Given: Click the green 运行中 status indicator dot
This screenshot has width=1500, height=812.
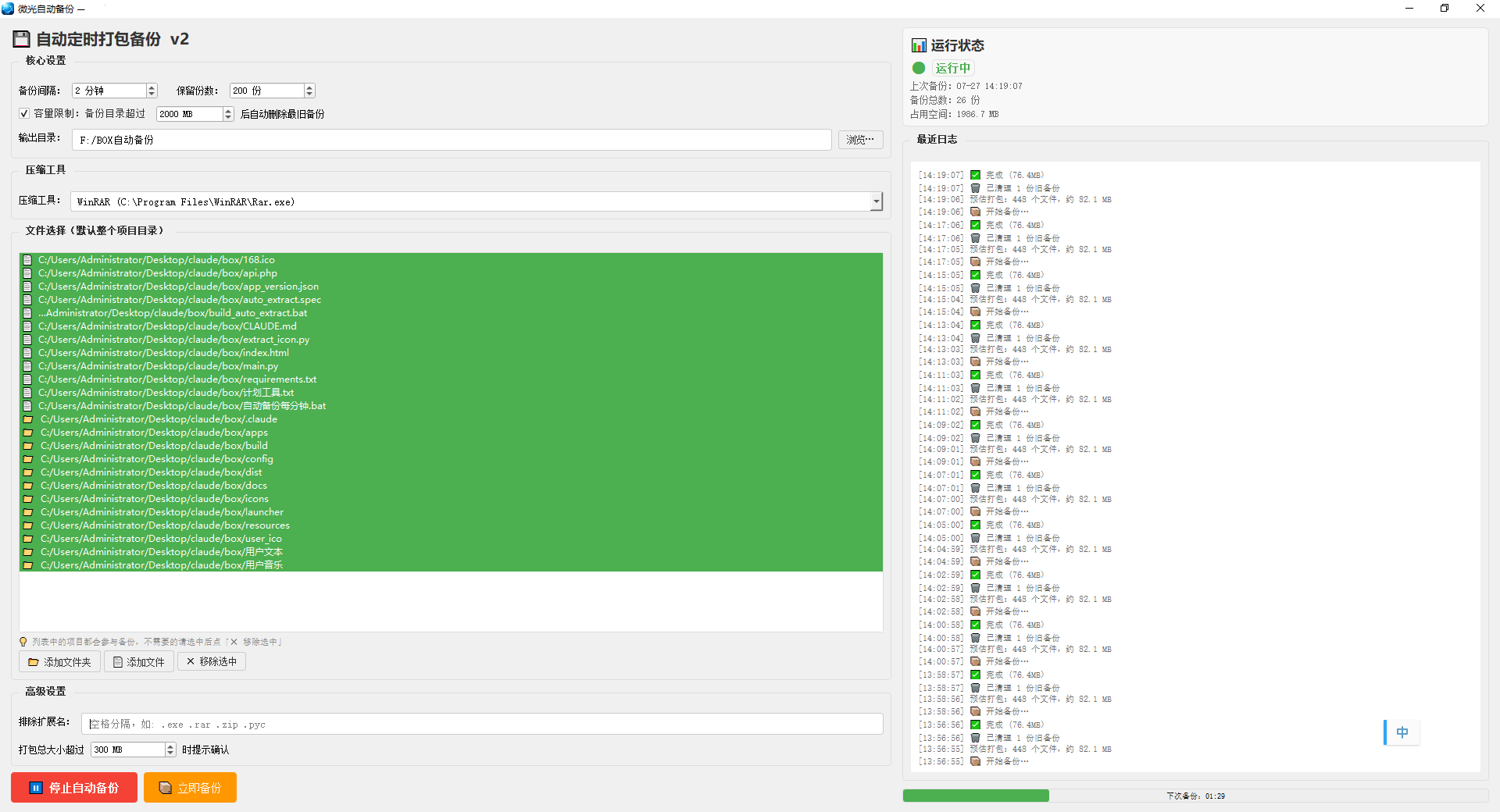Looking at the screenshot, I should pyautogui.click(x=919, y=68).
